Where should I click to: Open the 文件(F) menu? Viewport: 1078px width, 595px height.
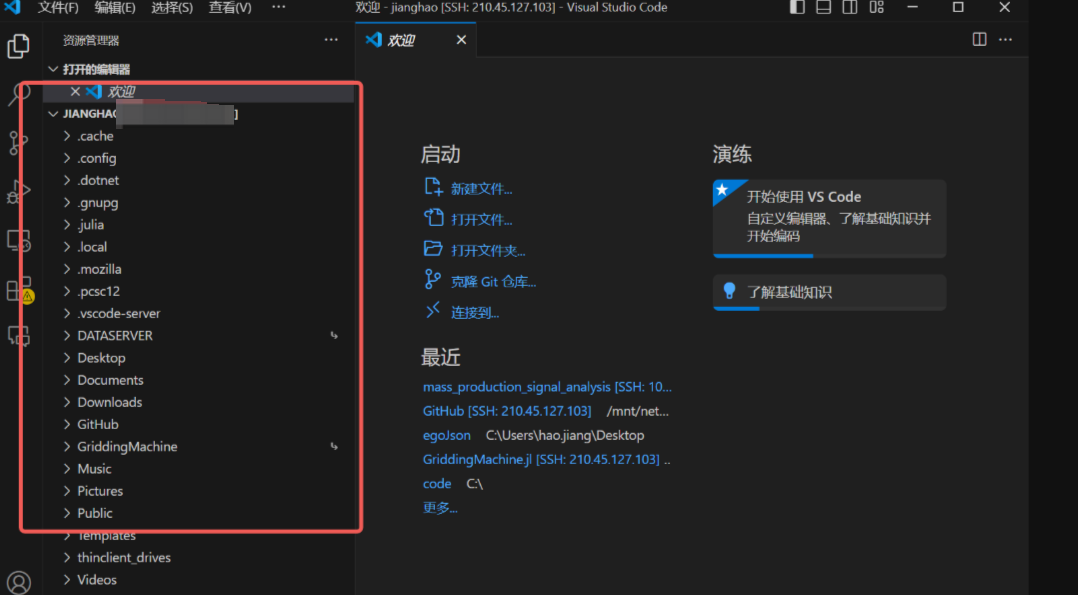click(x=58, y=8)
